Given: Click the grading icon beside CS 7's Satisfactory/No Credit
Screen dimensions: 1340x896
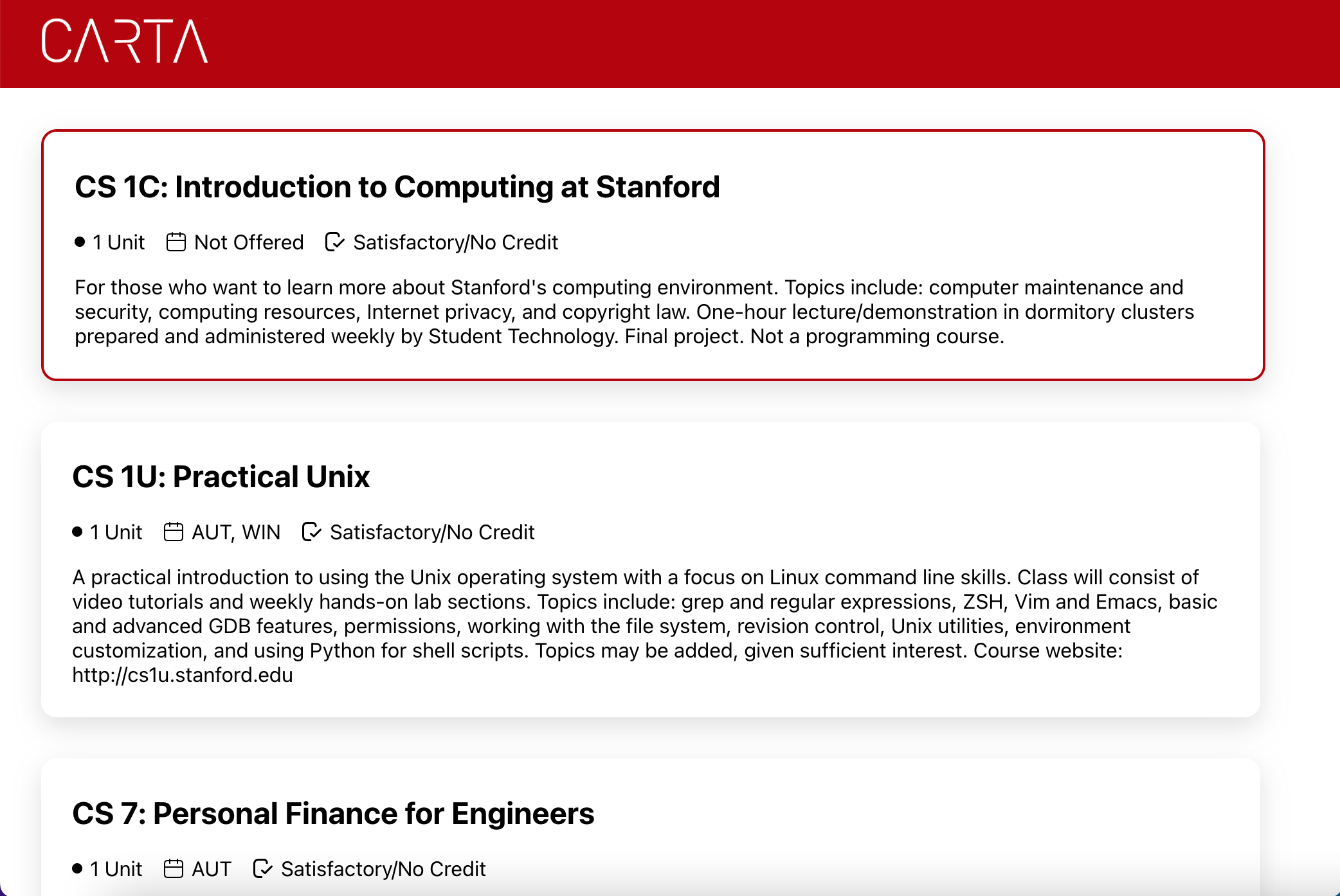Looking at the screenshot, I should click(262, 868).
